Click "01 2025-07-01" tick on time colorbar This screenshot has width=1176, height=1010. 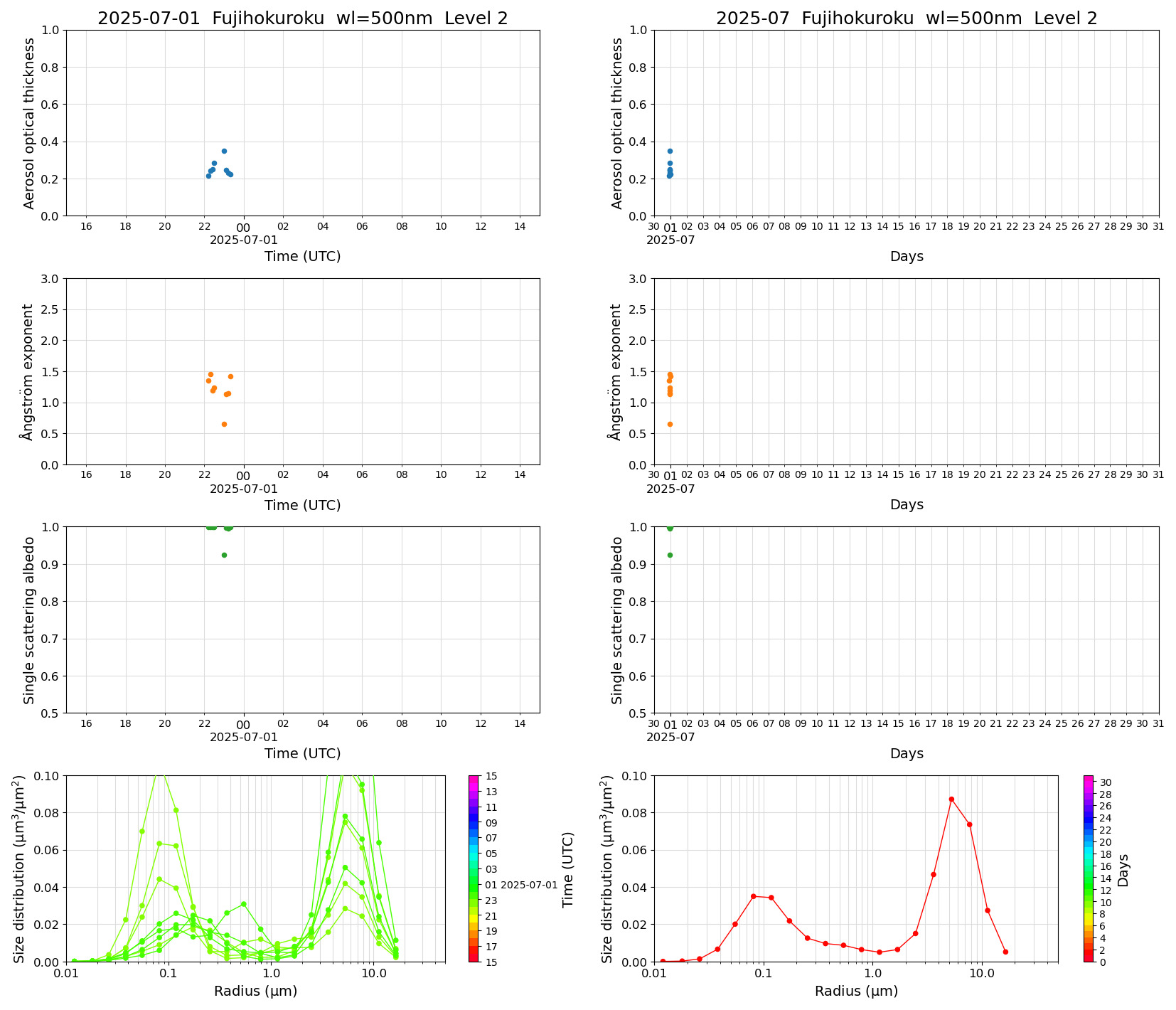pyautogui.click(x=522, y=885)
